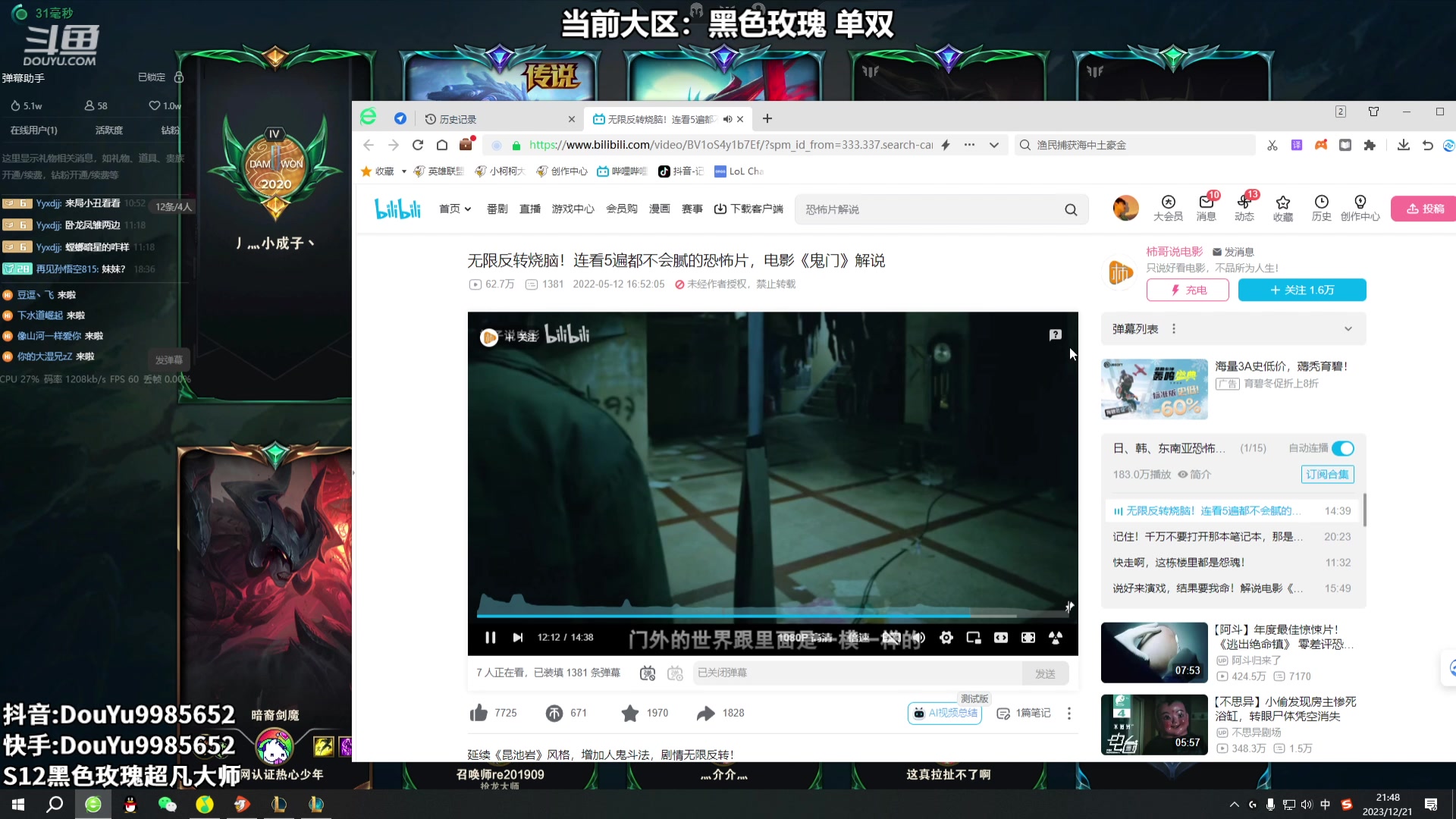This screenshot has height=819, width=1456.
Task: Open the 哔哩哔哩 bookmark
Action: 622,171
